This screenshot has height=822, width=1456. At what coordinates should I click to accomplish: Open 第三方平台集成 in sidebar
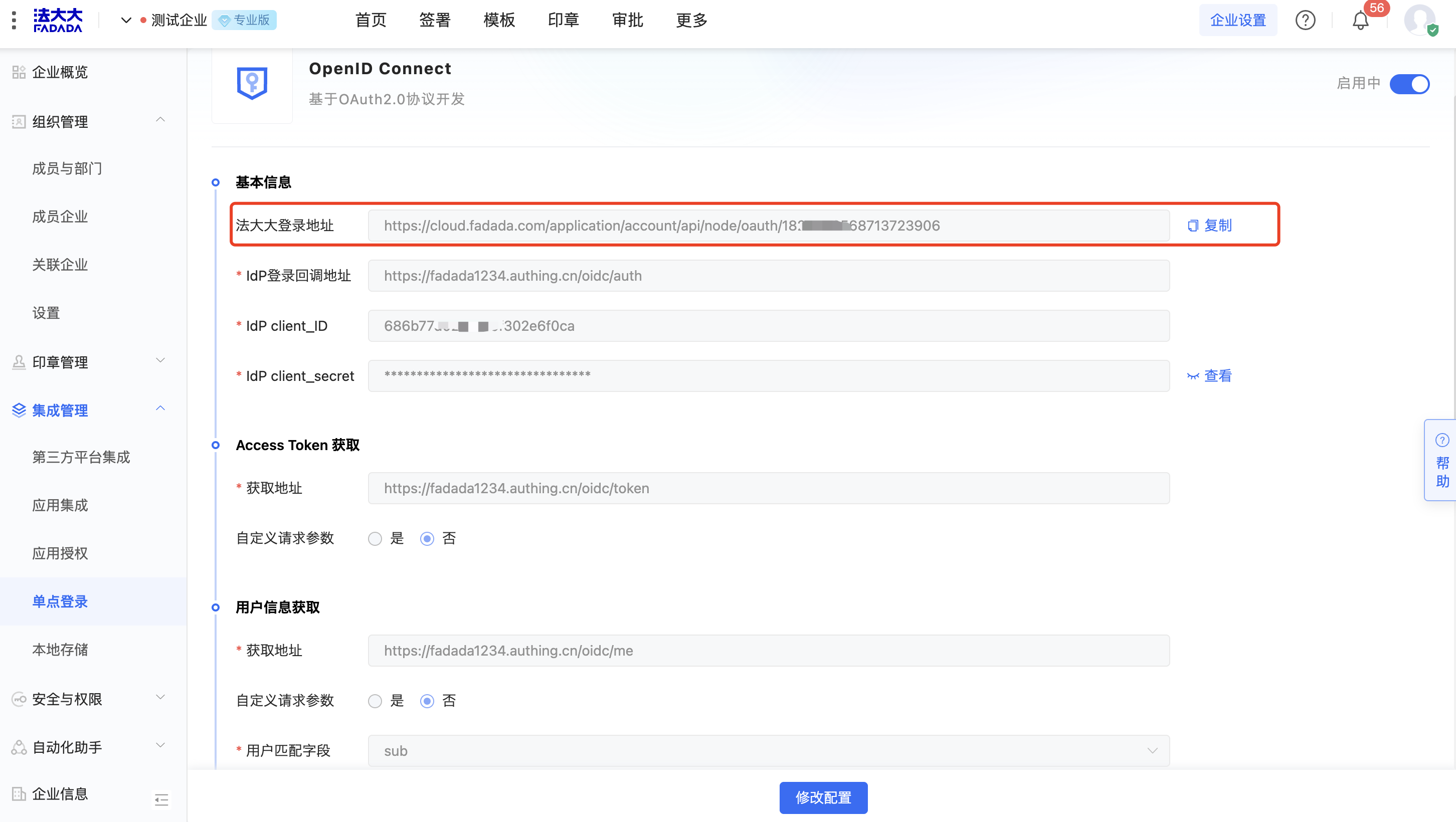[x=81, y=457]
